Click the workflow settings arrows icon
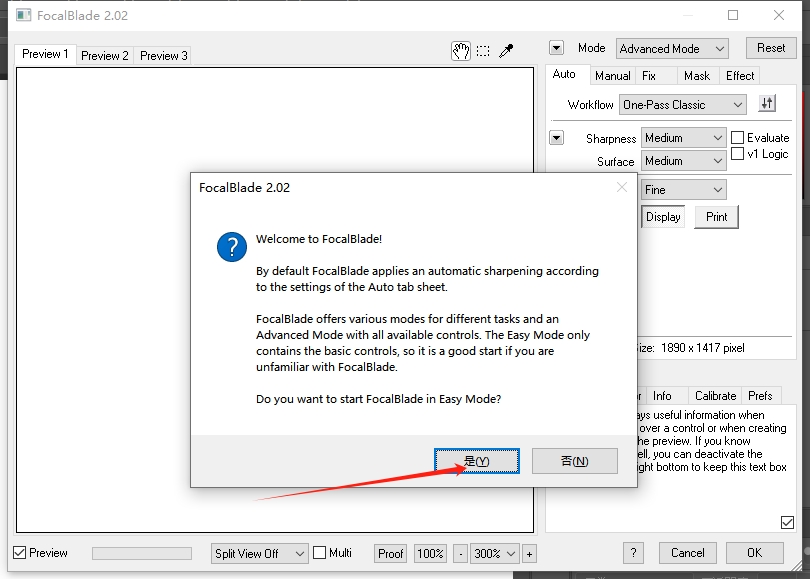This screenshot has height=579, width=810. pyautogui.click(x=767, y=104)
